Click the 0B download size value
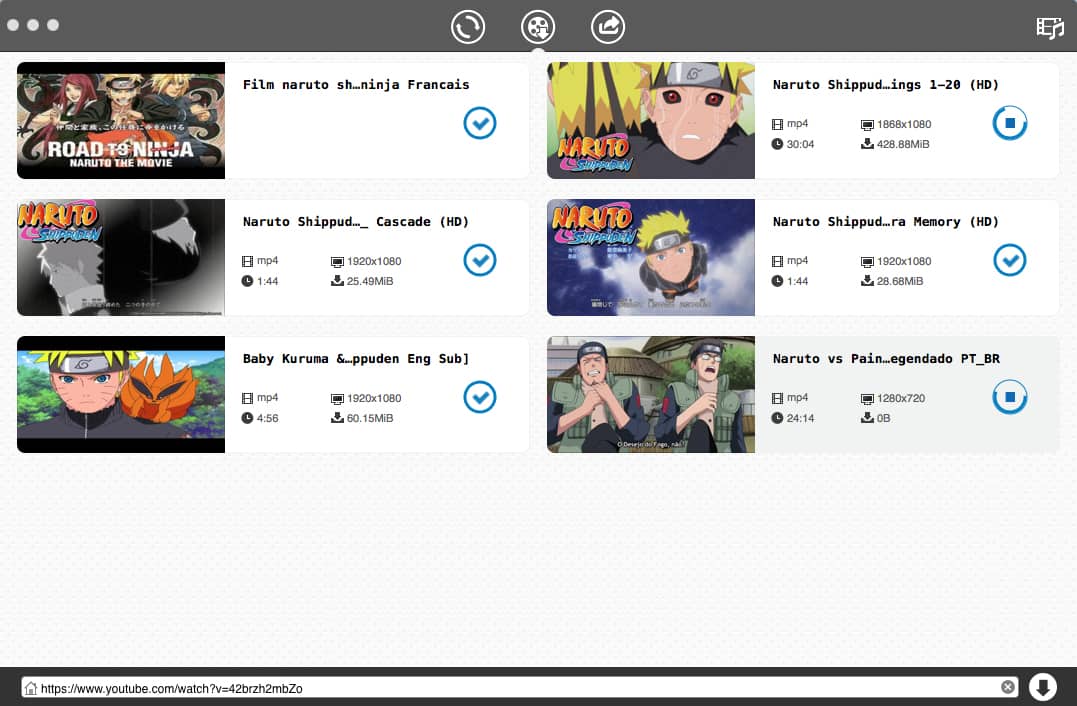The image size is (1077, 706). click(x=883, y=418)
